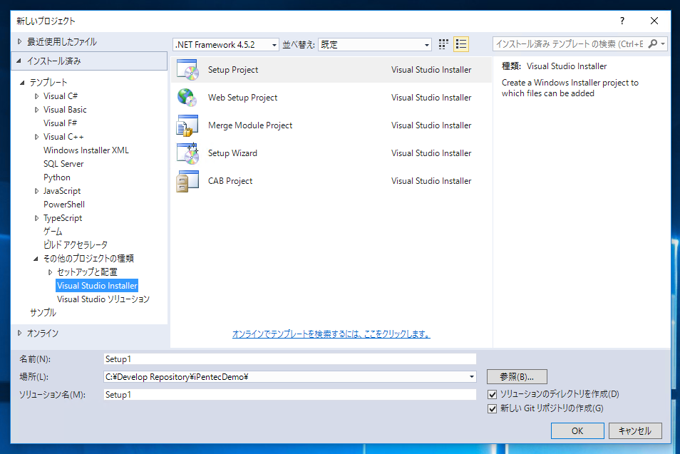
Task: Click the project name input field
Action: tap(290, 359)
